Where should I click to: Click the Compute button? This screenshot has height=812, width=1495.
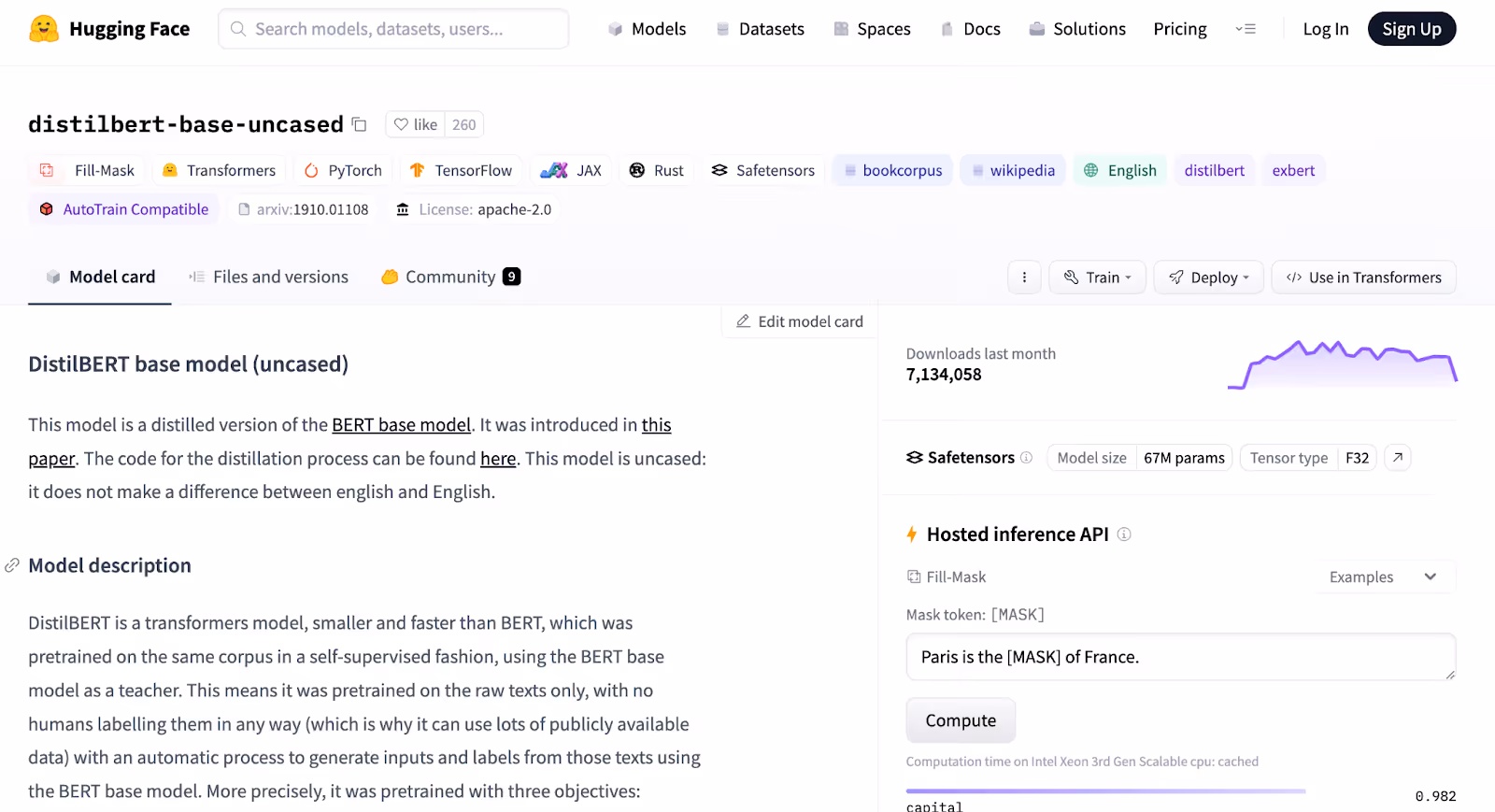pyautogui.click(x=961, y=720)
